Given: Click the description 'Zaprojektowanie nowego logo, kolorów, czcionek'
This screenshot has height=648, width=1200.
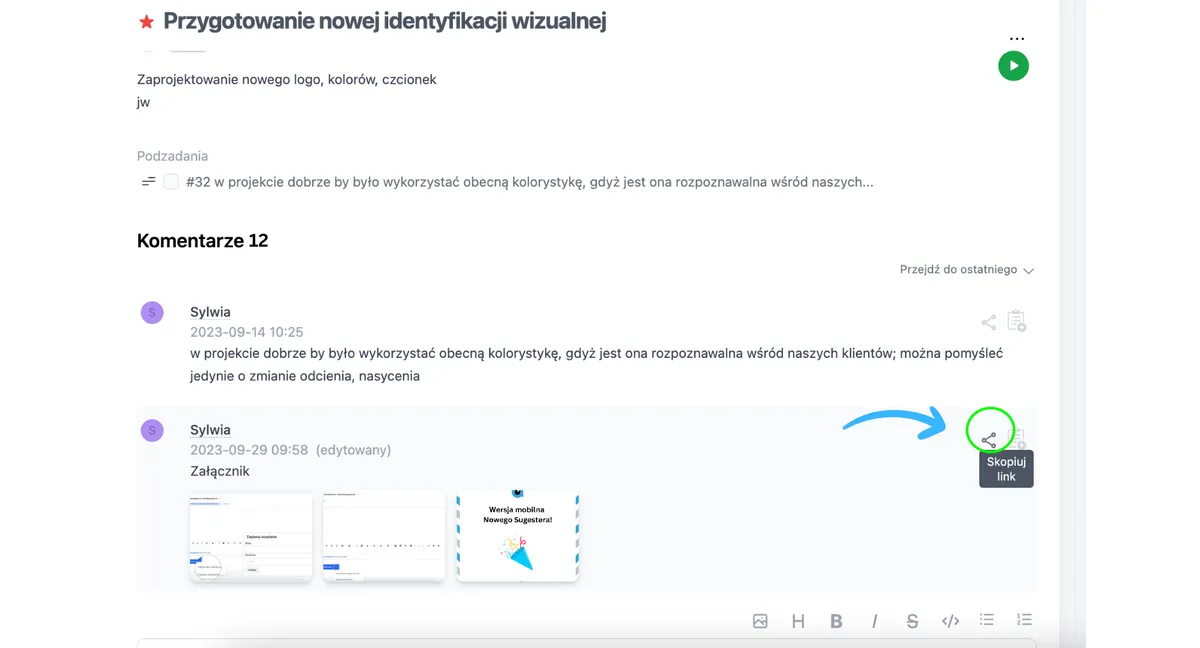Looking at the screenshot, I should click(x=287, y=79).
